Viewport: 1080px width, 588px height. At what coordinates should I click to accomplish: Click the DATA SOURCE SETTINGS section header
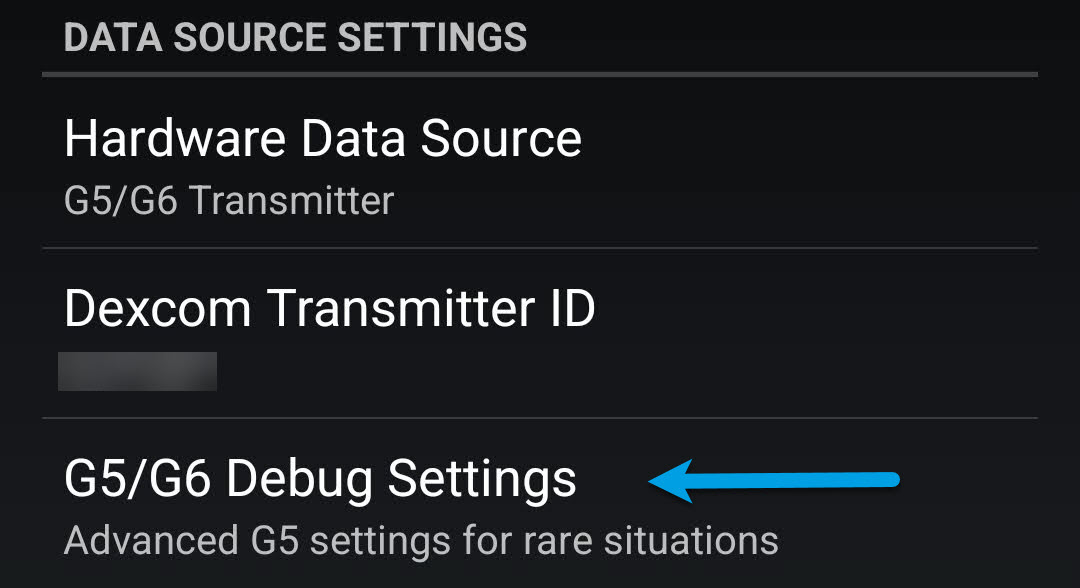[x=297, y=37]
